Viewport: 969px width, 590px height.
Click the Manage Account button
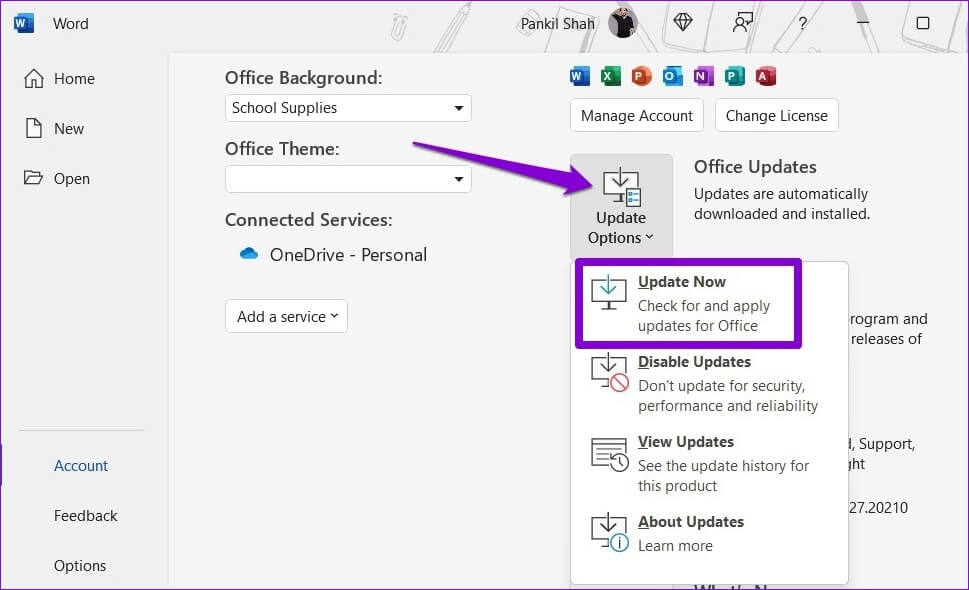637,116
